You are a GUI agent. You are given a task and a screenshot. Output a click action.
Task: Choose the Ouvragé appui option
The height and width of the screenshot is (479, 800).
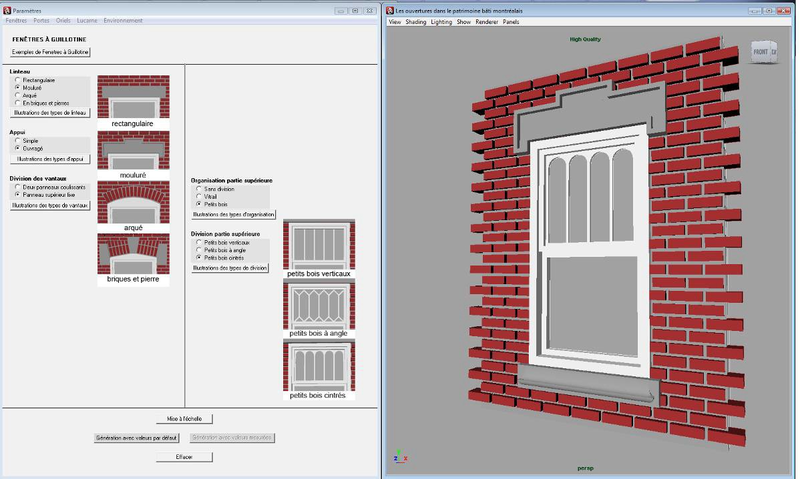(x=18, y=148)
